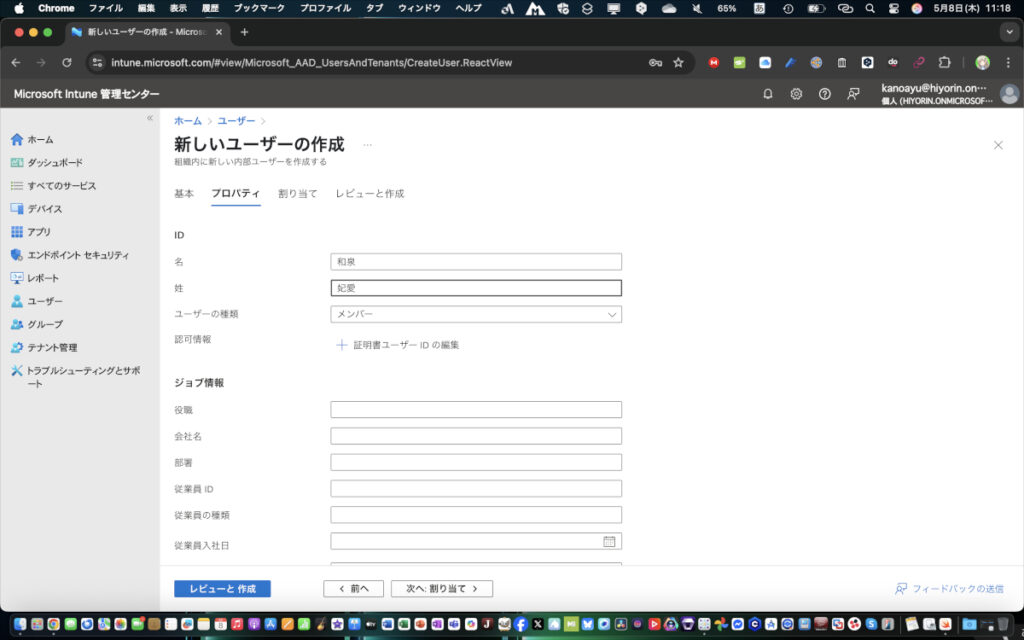Open the ユーザーの種類 dropdown
Image resolution: width=1024 pixels, height=640 pixels.
tap(476, 314)
